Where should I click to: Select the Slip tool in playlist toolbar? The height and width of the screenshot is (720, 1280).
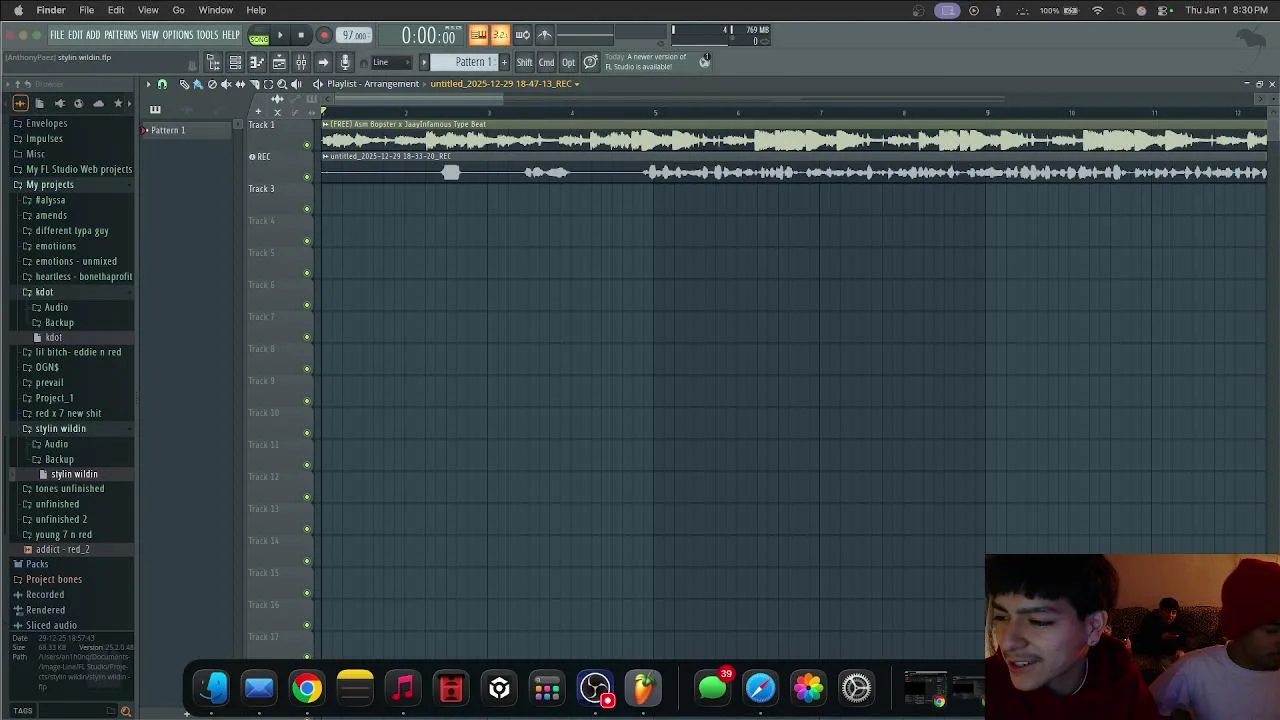click(240, 84)
